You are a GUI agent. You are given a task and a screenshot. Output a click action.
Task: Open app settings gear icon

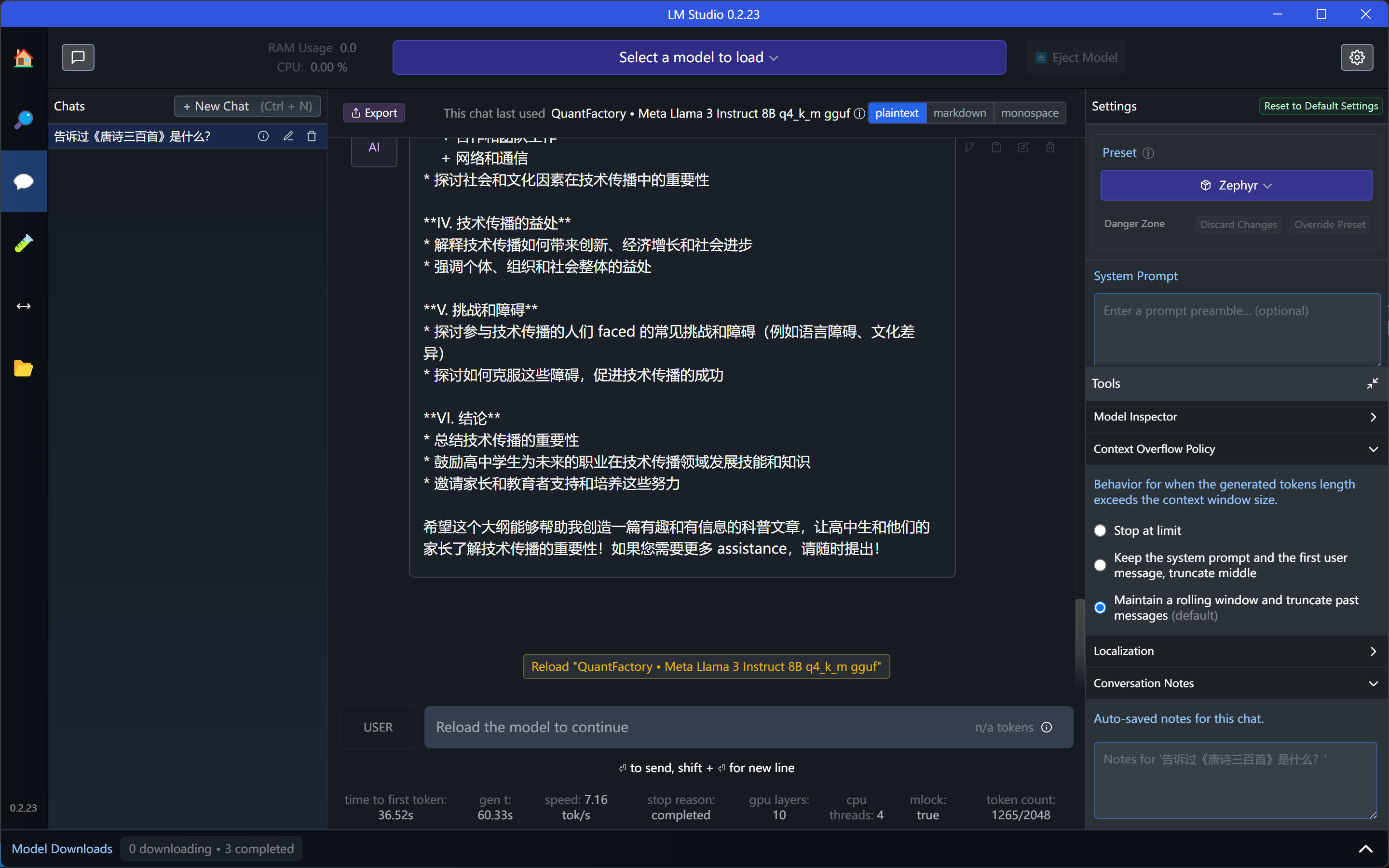1357,57
